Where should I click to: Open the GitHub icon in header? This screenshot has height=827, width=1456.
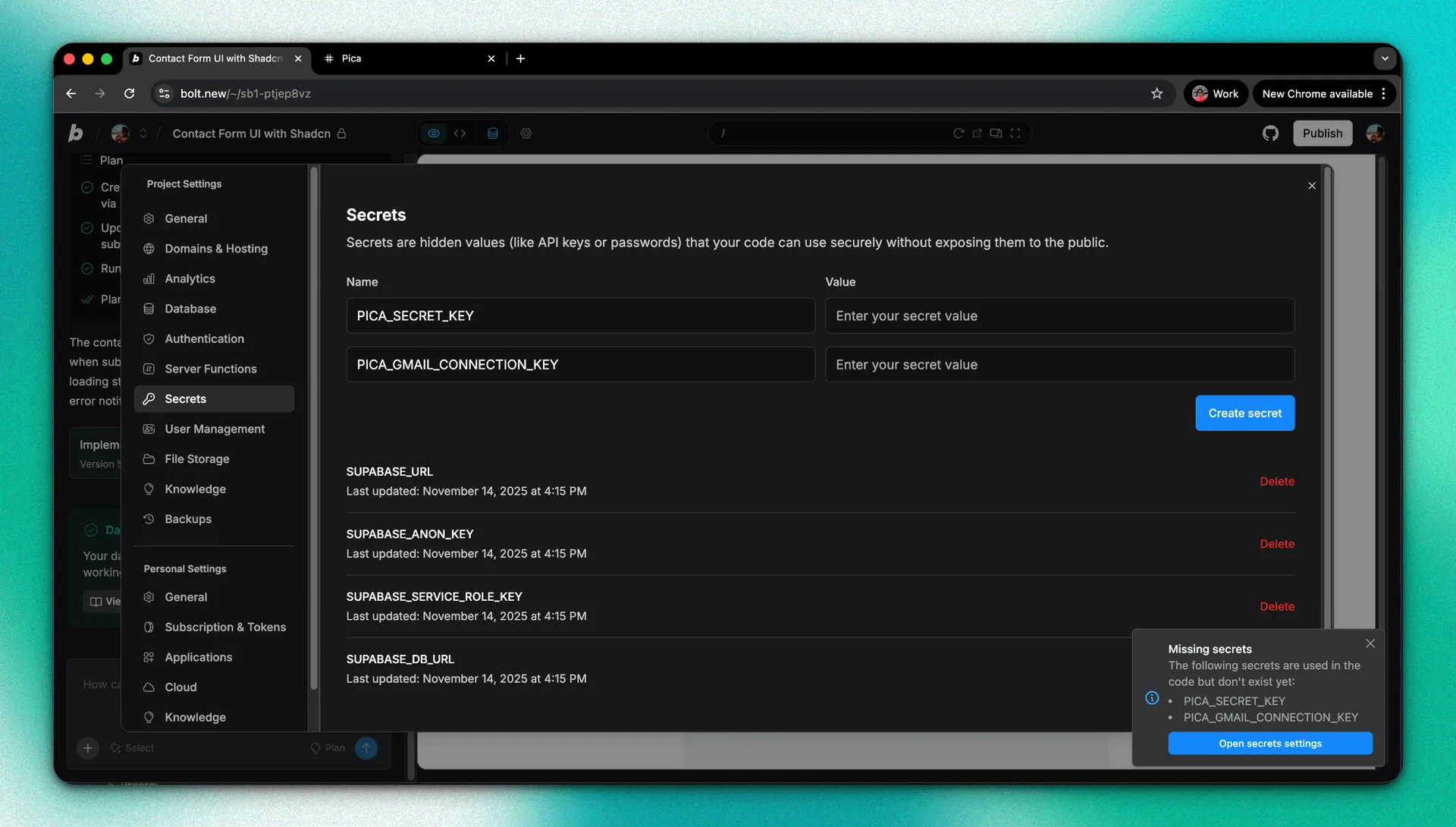(x=1270, y=134)
